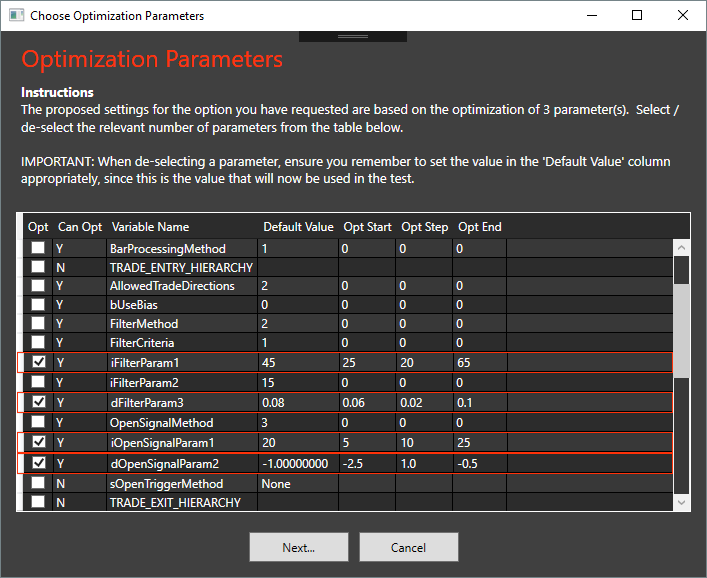Click the FilterCriteria variable name
The image size is (707, 578).
click(142, 343)
